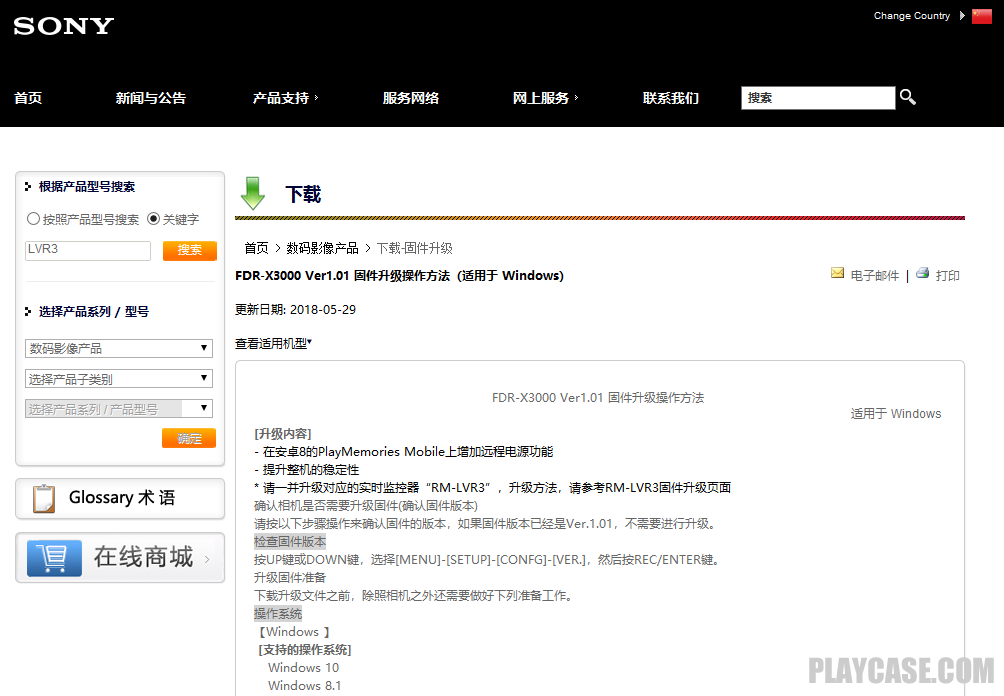
Task: Open the 首页 nav menu item
Action: [28, 98]
